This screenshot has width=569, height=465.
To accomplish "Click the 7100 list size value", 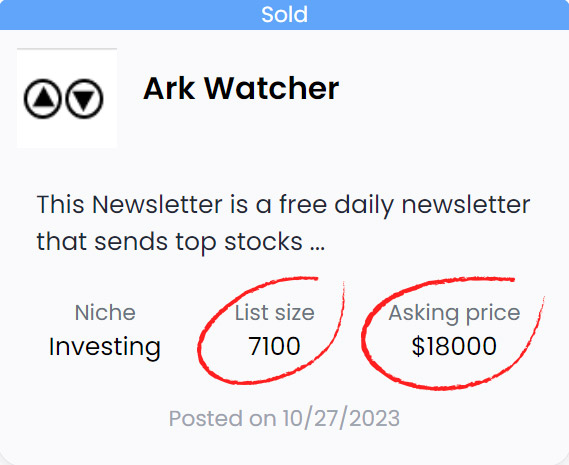I will 274,346.
